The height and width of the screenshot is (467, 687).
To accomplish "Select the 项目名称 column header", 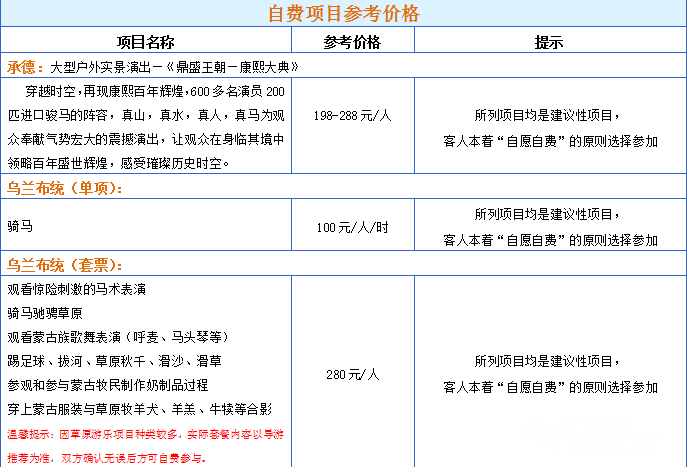I will click(x=145, y=41).
